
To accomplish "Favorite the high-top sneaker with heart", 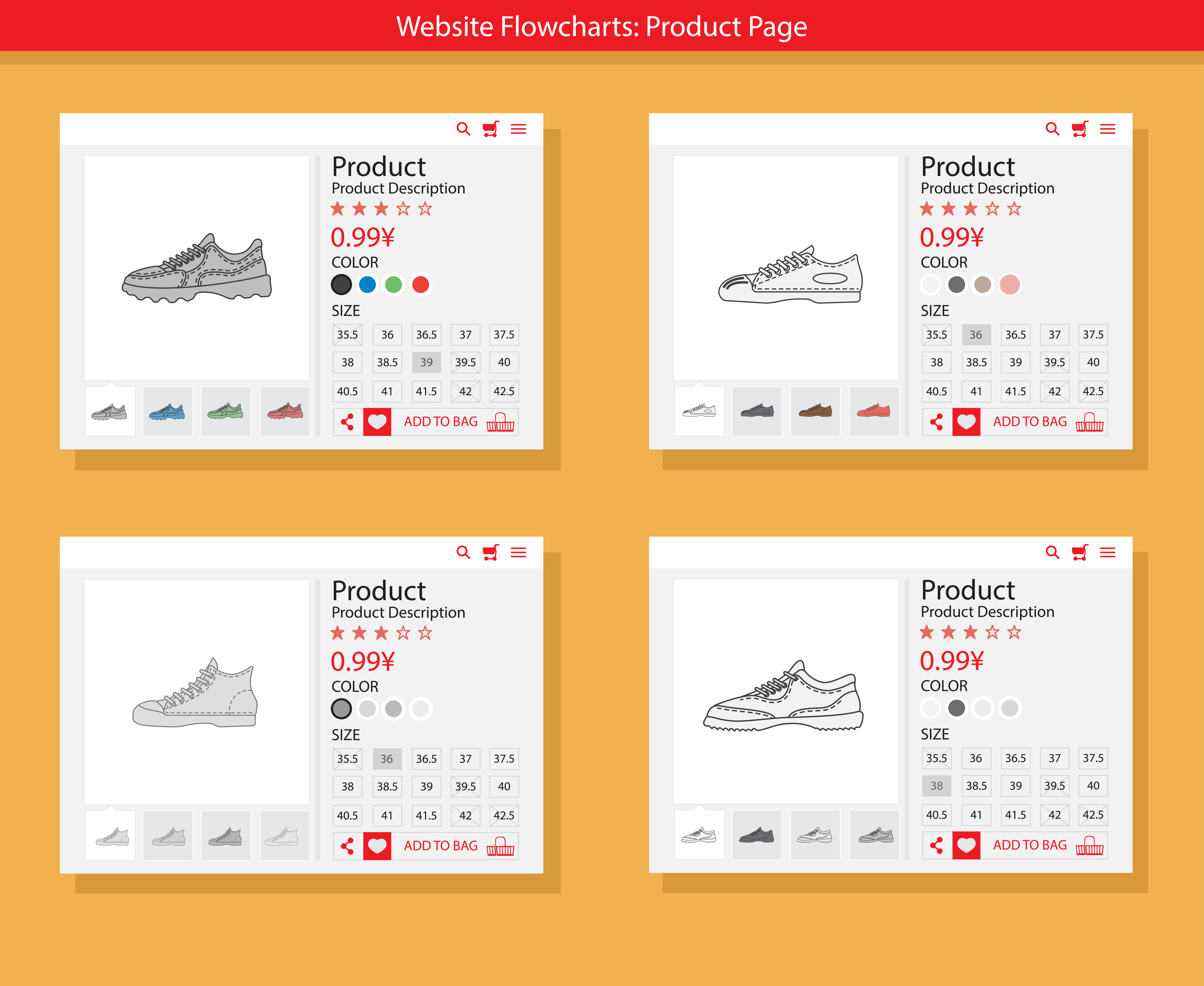I will [x=377, y=846].
